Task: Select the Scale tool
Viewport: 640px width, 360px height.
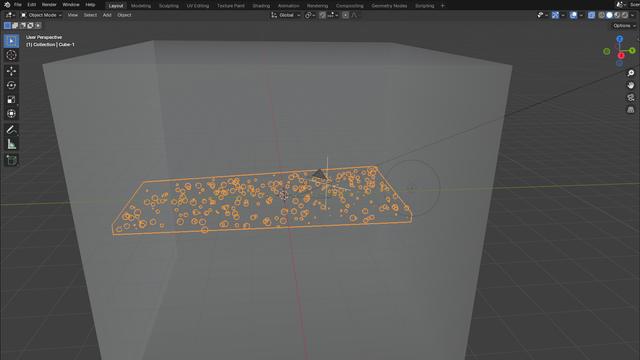Action: pos(11,100)
